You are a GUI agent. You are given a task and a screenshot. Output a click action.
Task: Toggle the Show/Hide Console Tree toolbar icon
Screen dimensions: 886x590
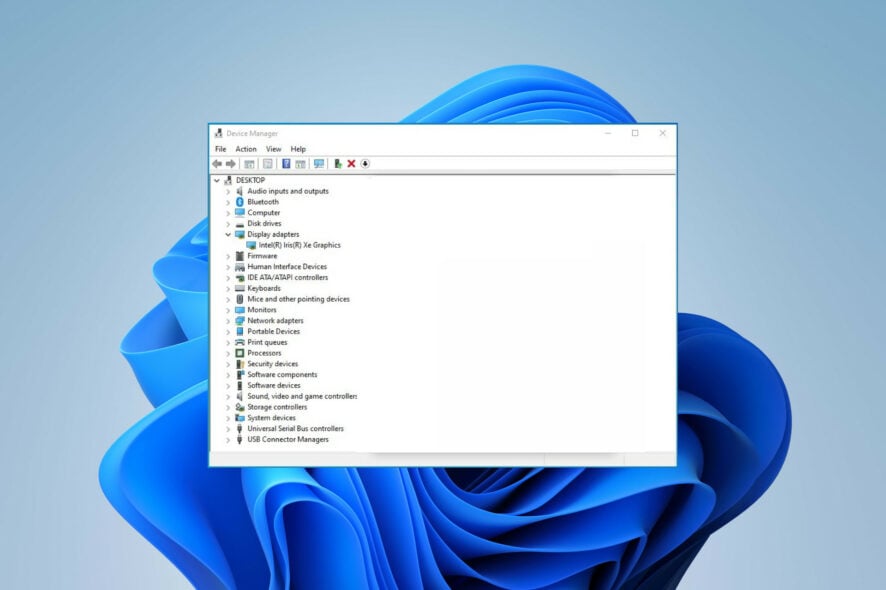coord(249,164)
